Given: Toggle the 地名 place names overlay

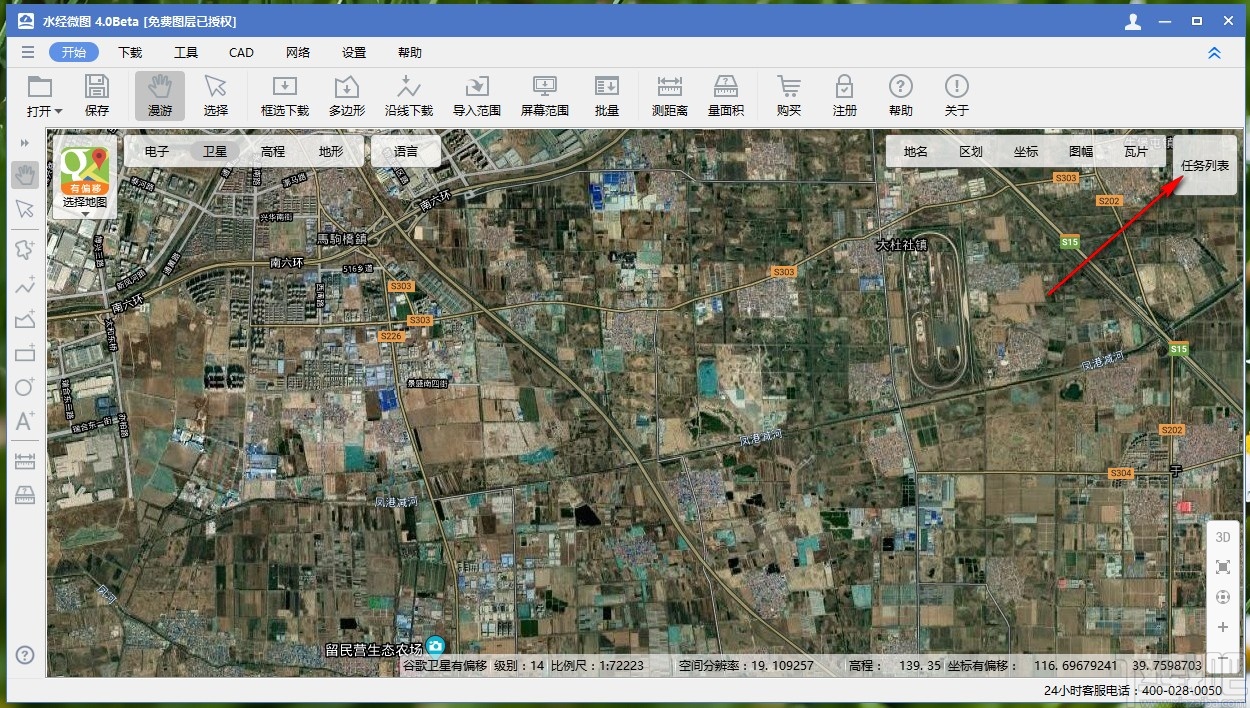Looking at the screenshot, I should click(915, 152).
